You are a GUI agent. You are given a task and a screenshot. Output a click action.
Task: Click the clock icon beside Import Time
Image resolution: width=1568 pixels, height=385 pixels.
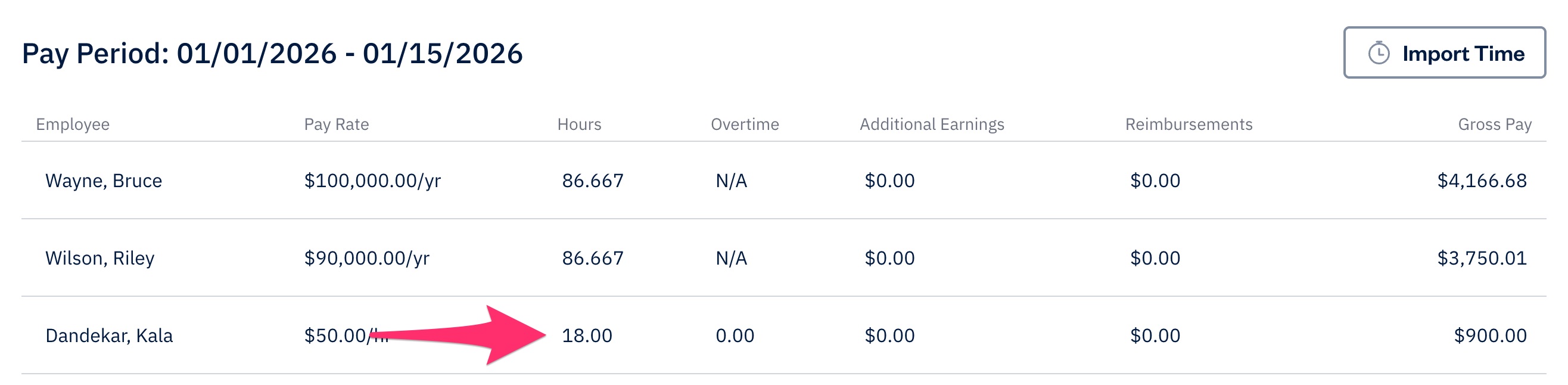click(1380, 53)
